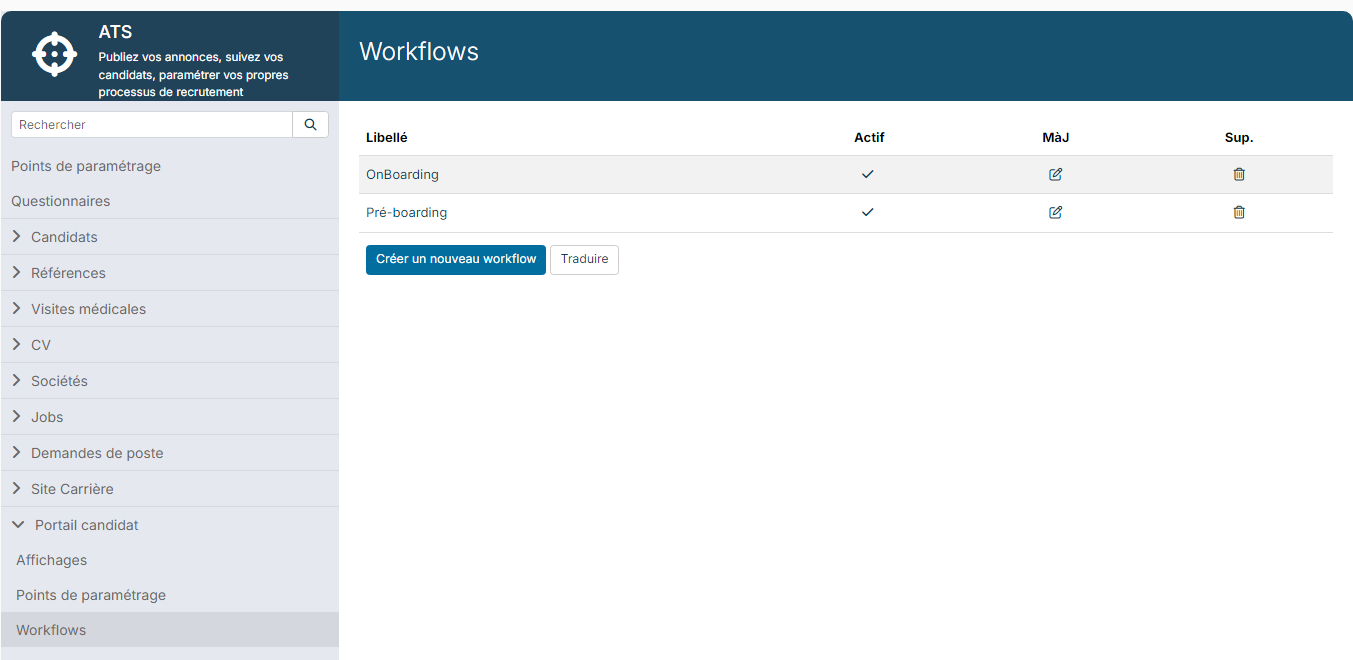Open Affichages under Portail candidat

[x=52, y=560]
